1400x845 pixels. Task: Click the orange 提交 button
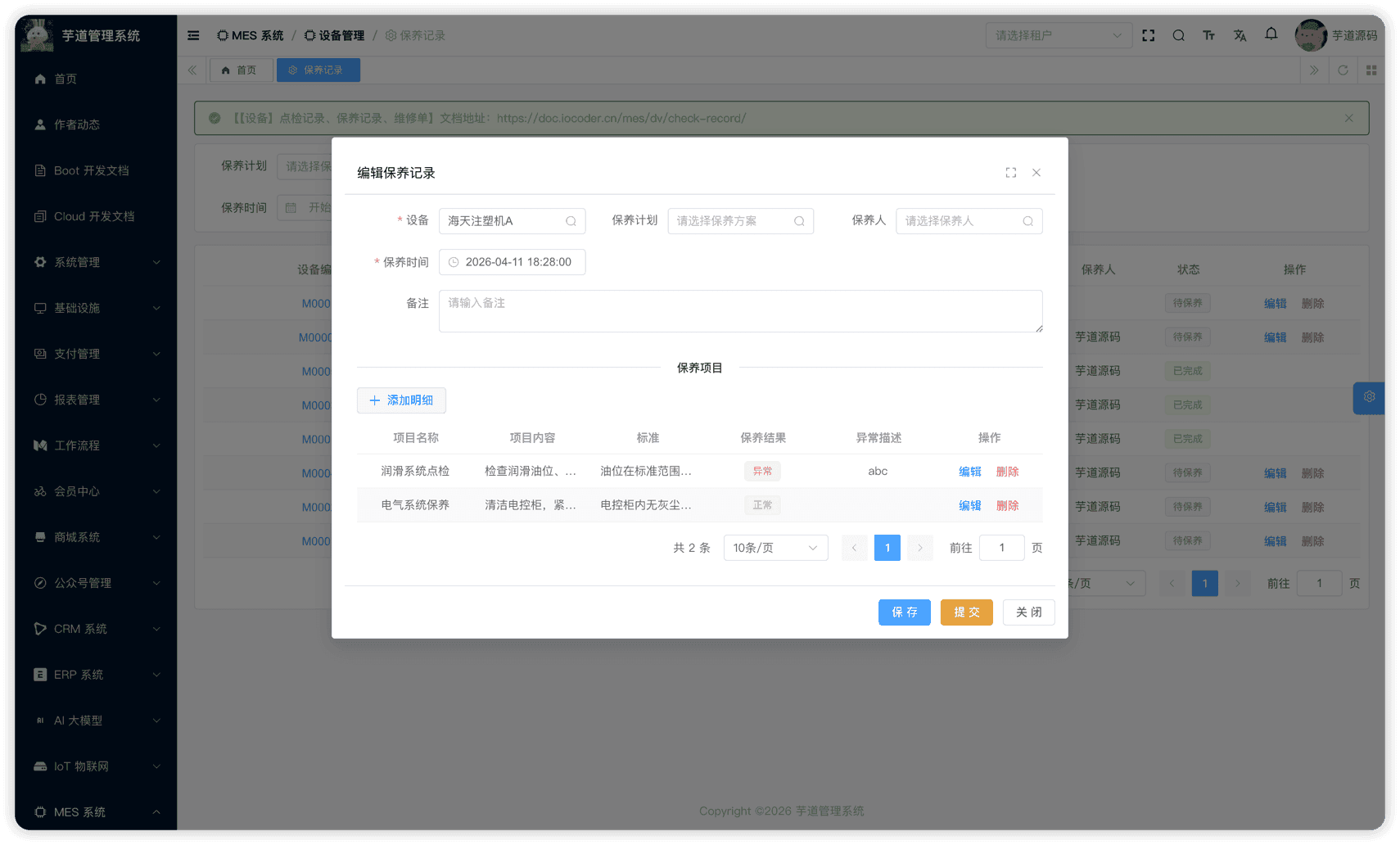(966, 612)
